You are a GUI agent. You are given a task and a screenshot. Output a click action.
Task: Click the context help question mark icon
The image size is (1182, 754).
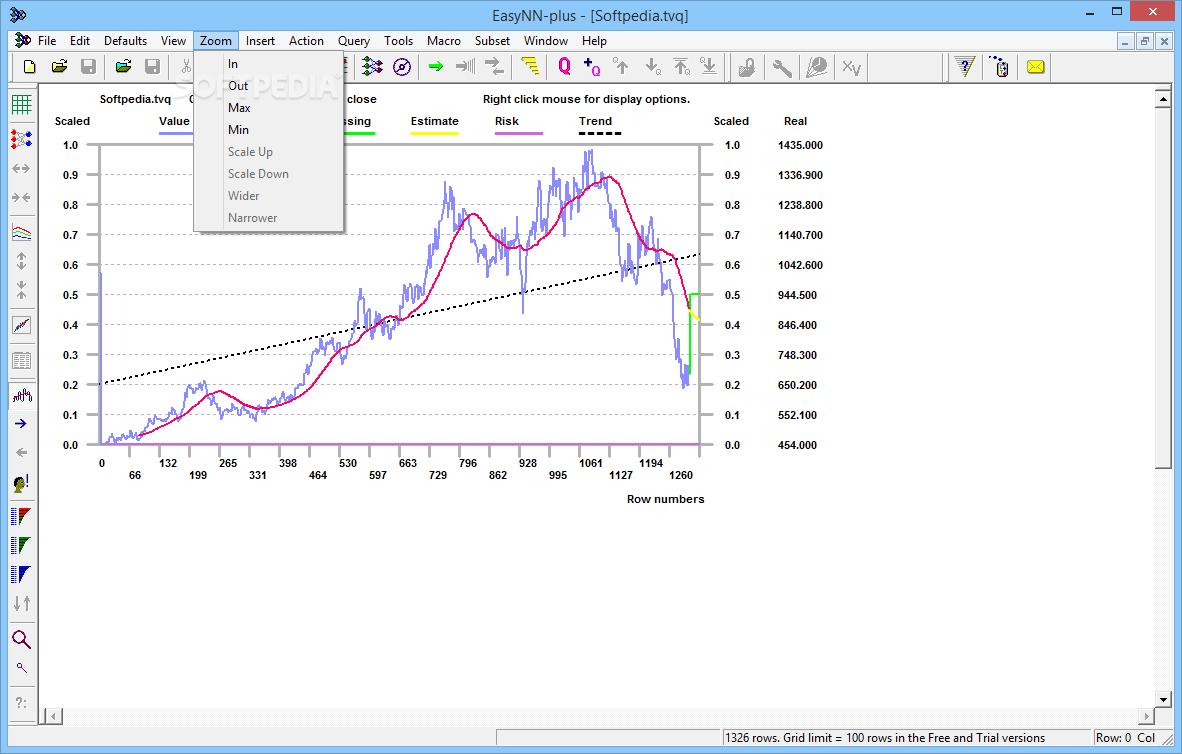tap(965, 67)
